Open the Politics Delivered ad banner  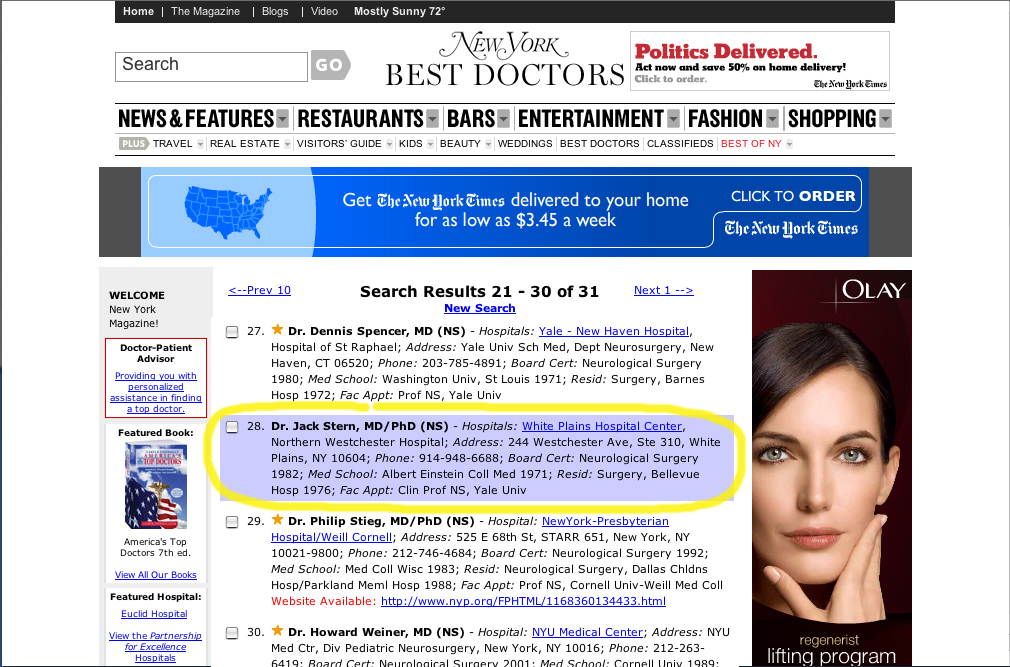(x=760, y=61)
